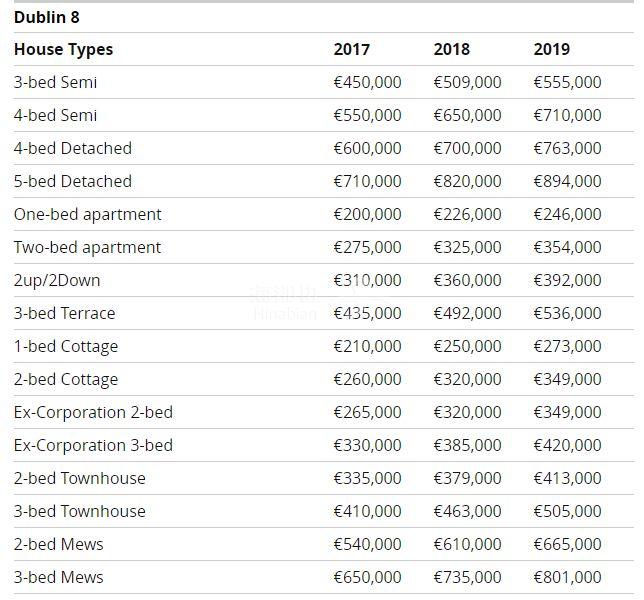
Task: Select the One-bed apartment row label
Action: tap(87, 214)
